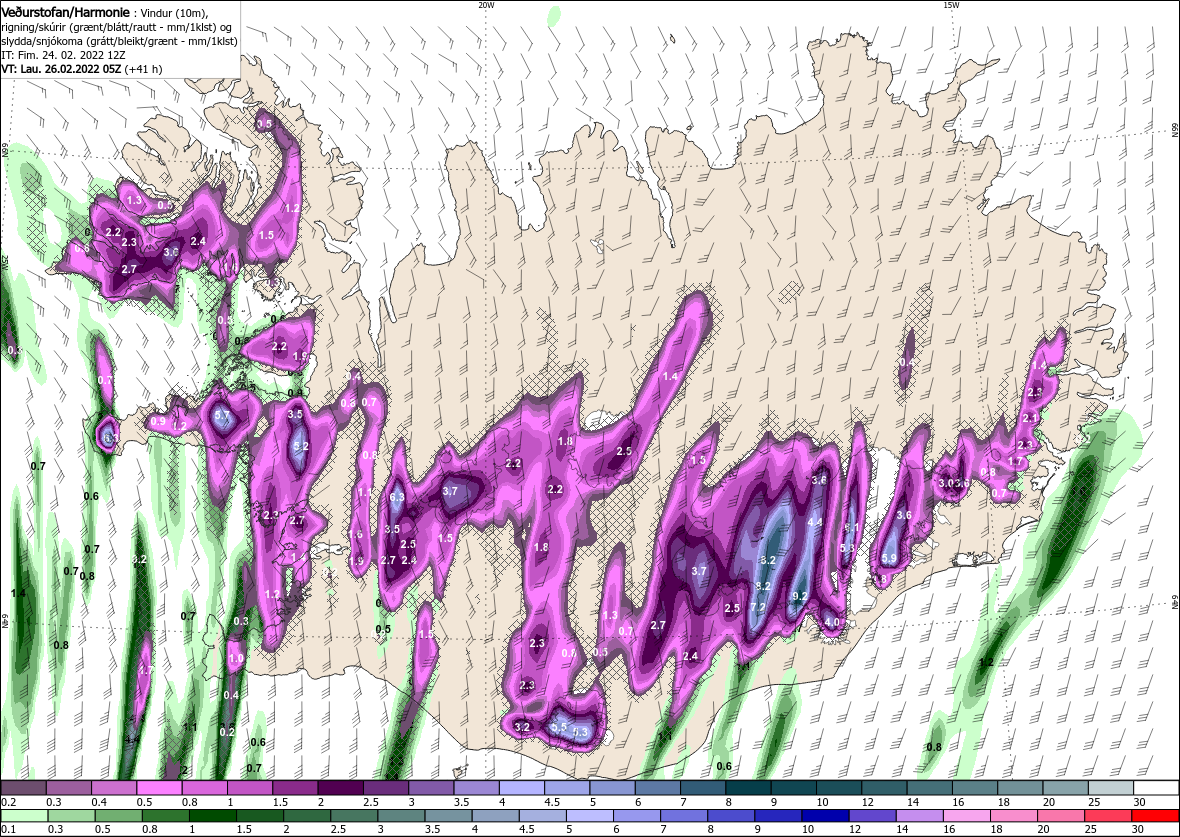Click the '9.2' precipitation value on the map
Screen dimensions: 1180x837
800,595
